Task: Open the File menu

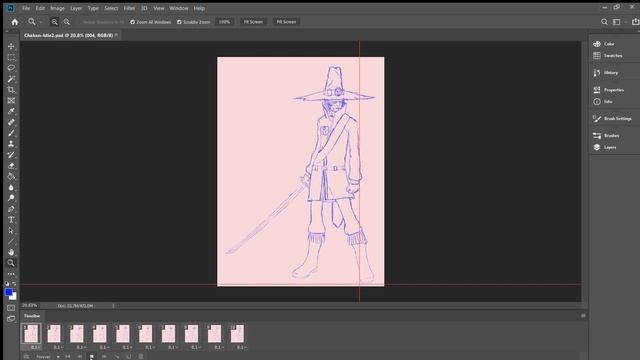Action: [x=26, y=8]
